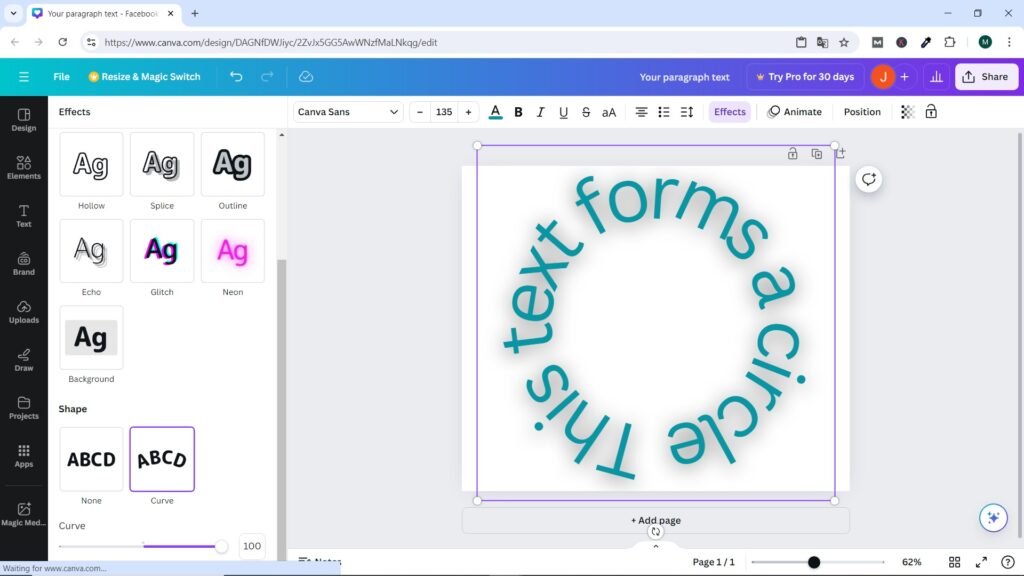1024x576 pixels.
Task: Open the Elements tab in sidebar
Action: coord(24,166)
